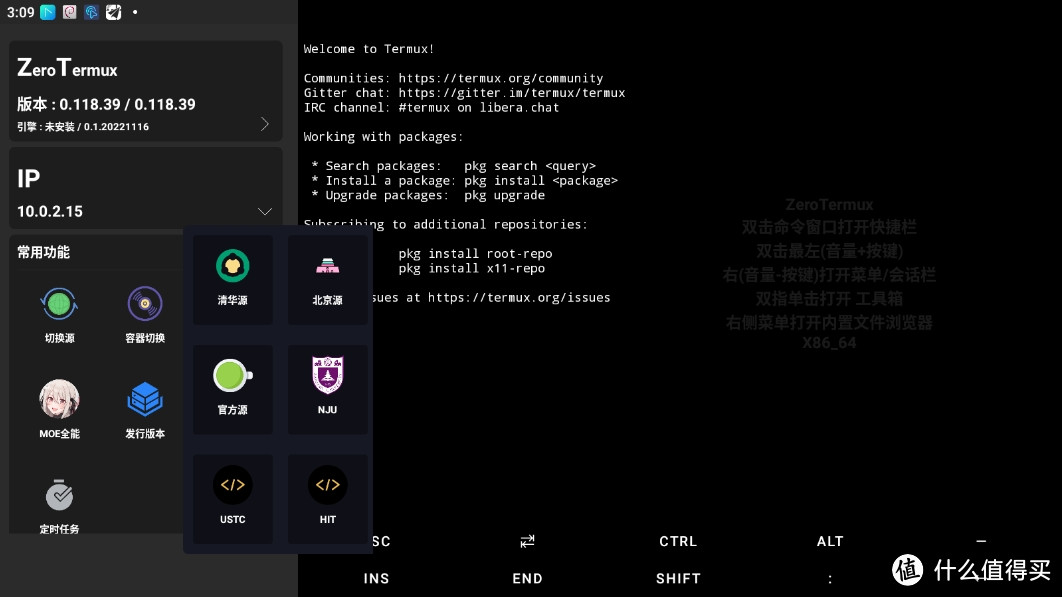The height and width of the screenshot is (597, 1062).
Task: Expand the IP address dropdown arrow
Action: [265, 211]
